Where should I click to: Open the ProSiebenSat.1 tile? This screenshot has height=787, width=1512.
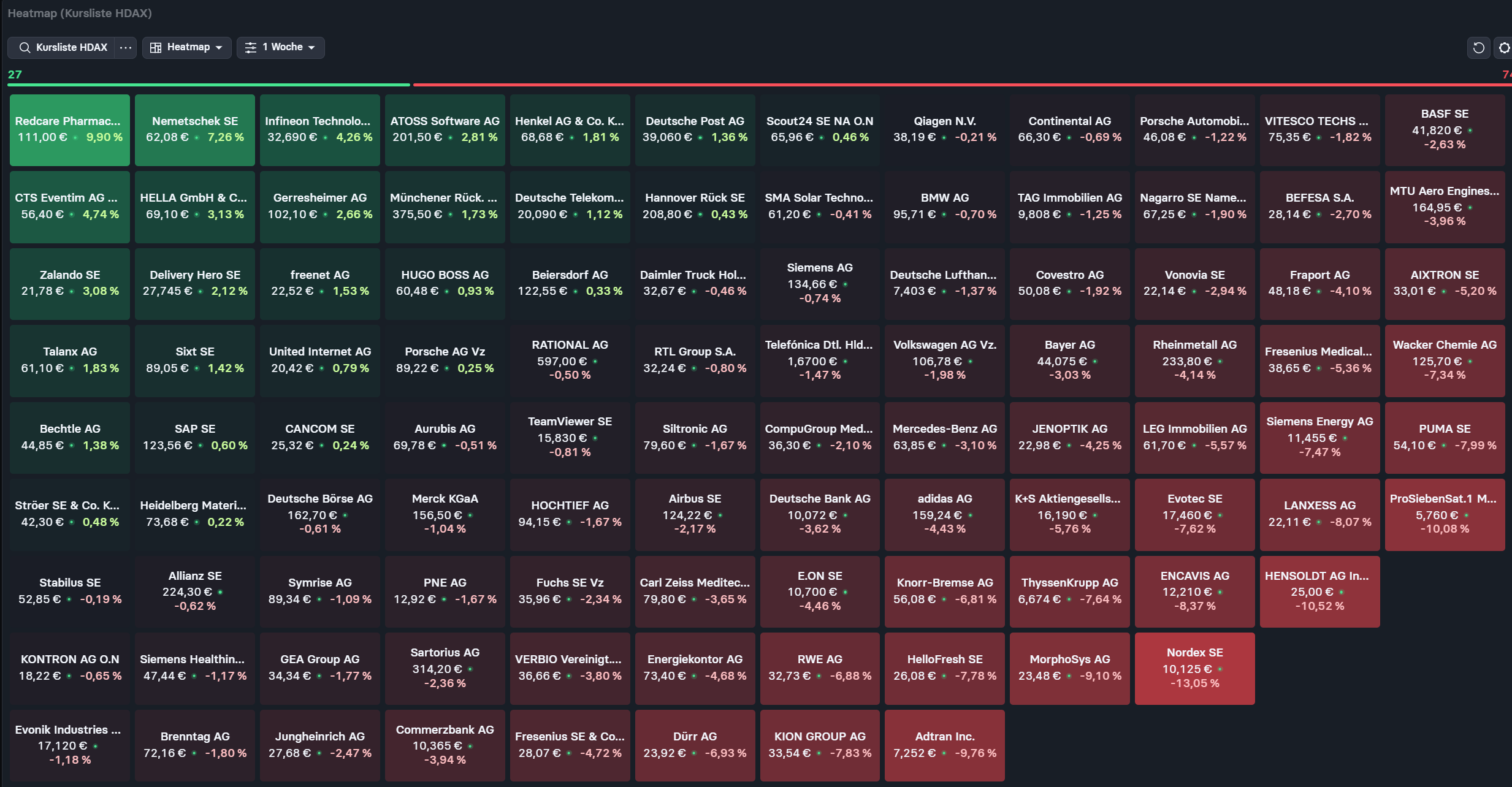[1445, 515]
